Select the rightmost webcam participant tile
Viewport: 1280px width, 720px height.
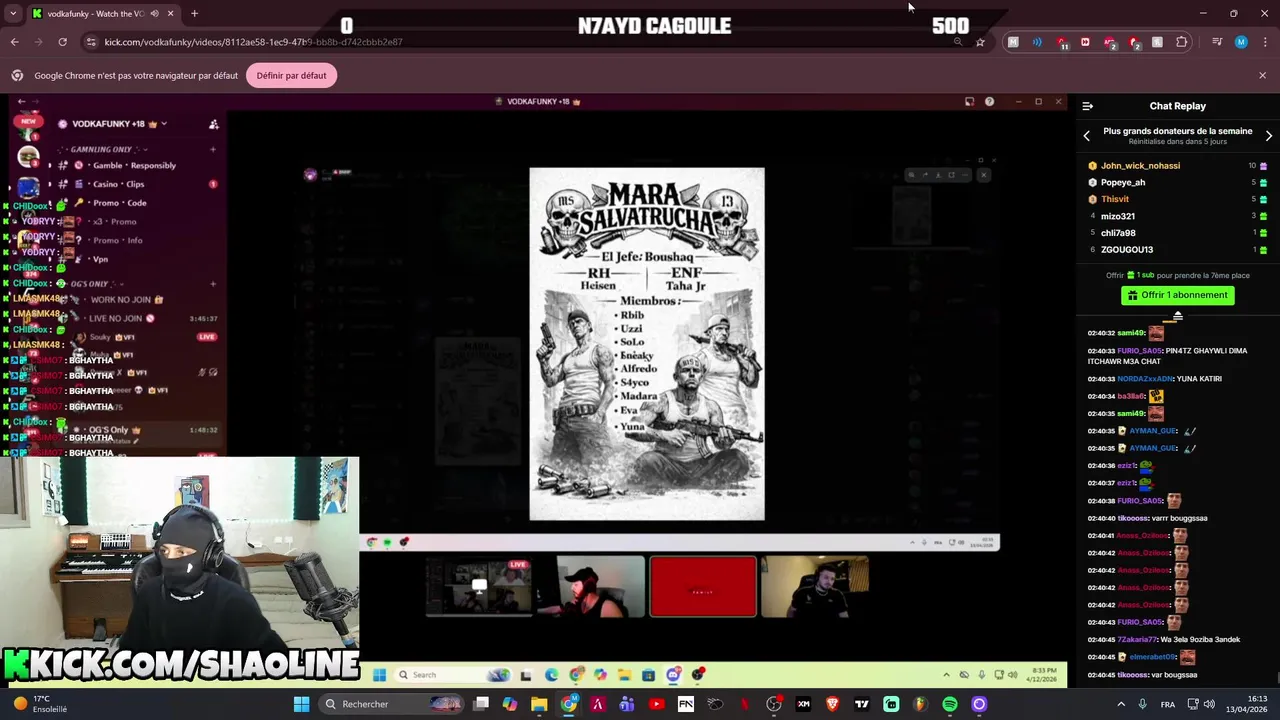pyautogui.click(x=815, y=587)
